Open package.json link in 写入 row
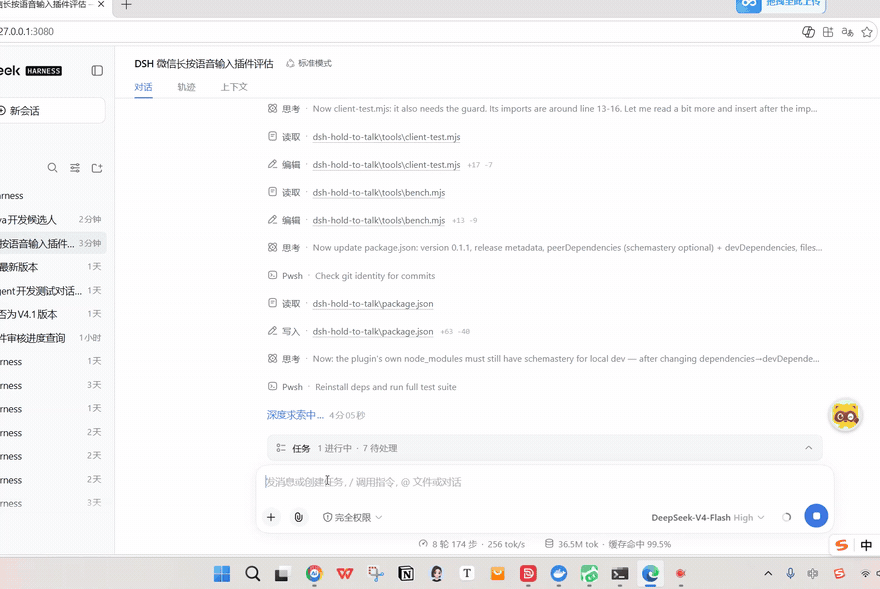 [373, 331]
